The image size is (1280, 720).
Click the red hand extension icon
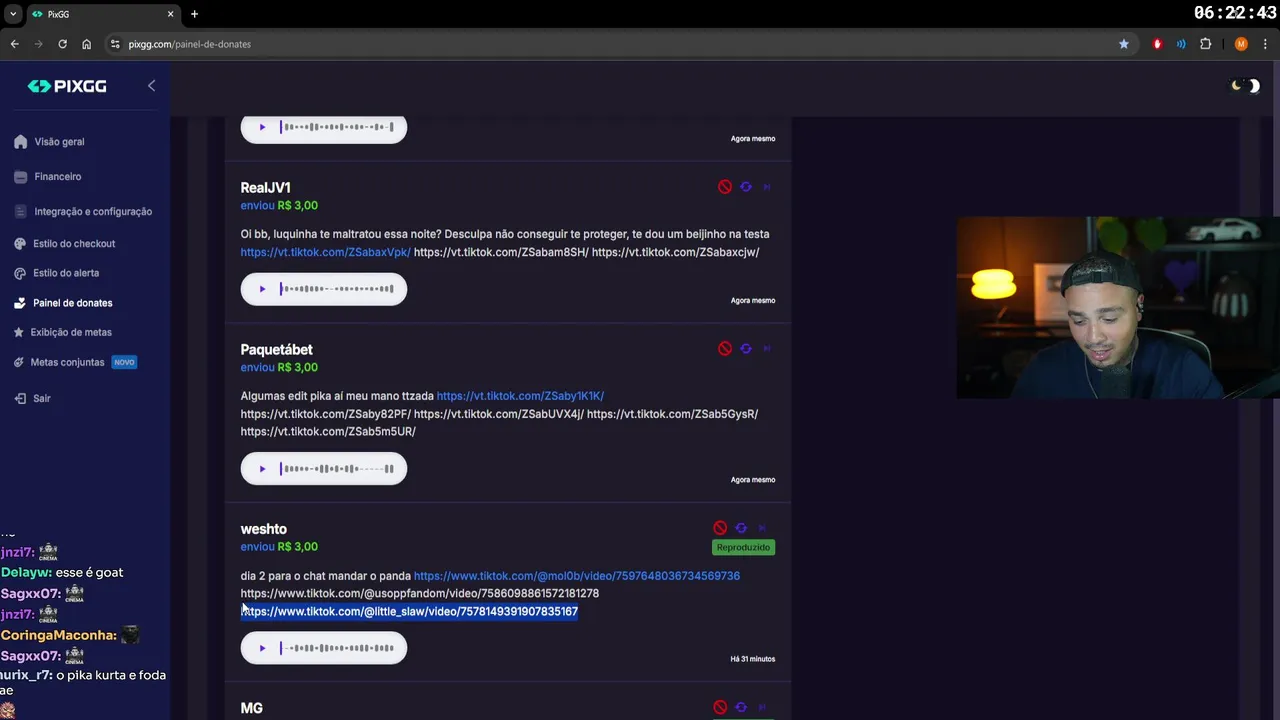click(1157, 44)
